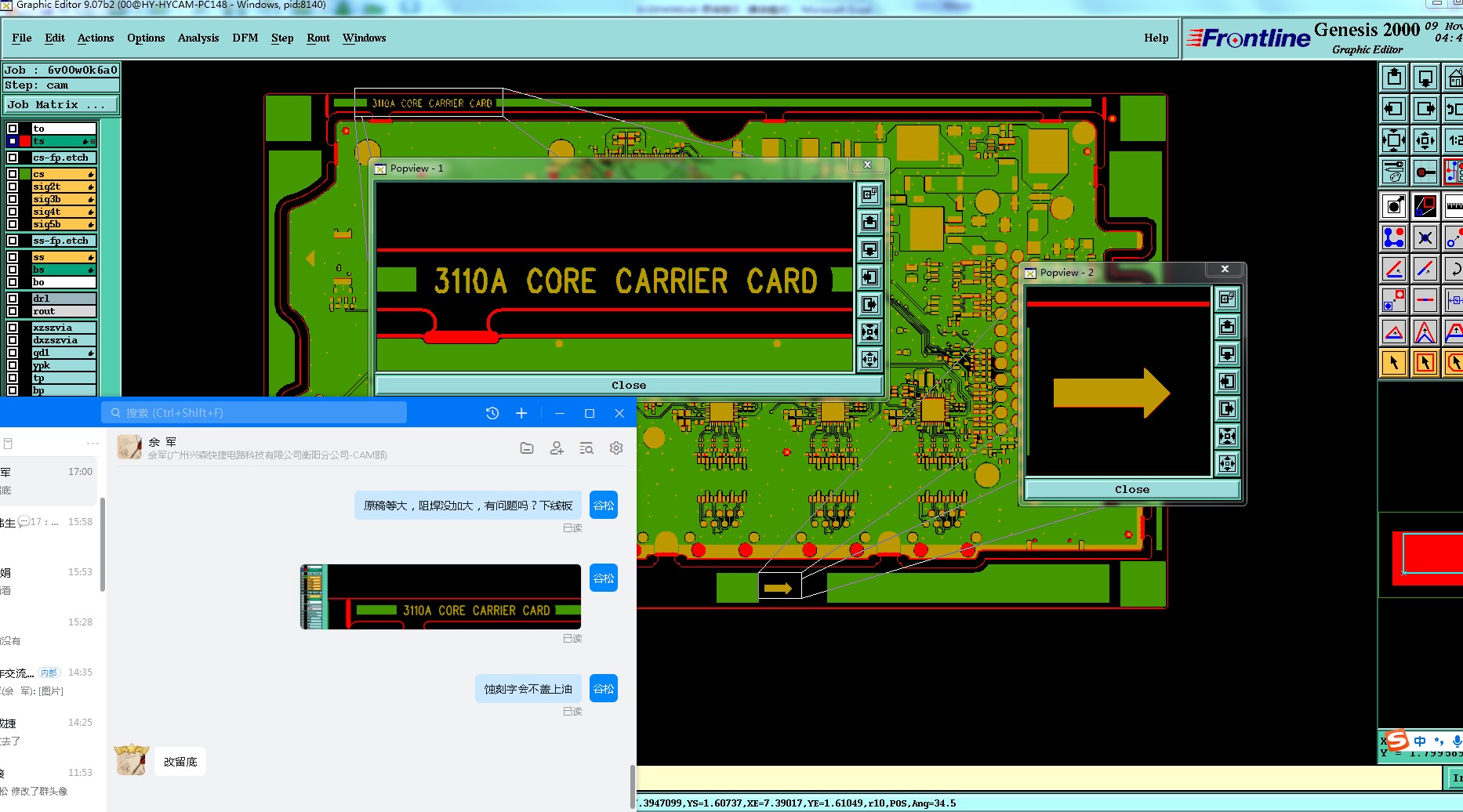Click the zoom in icon in Popview 1
1463x812 pixels.
869,332
